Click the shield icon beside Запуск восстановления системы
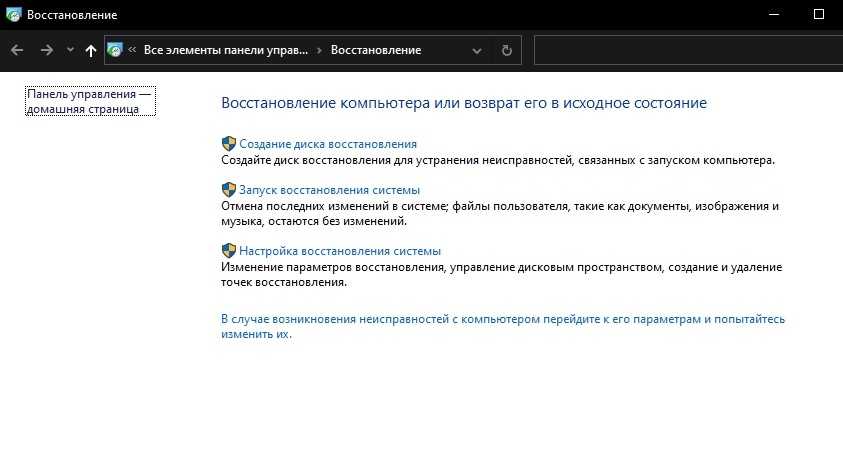 (228, 190)
